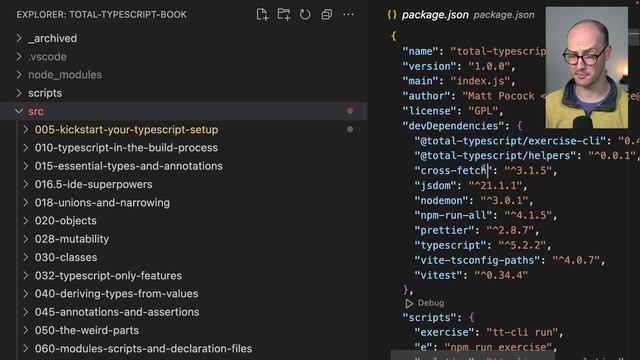This screenshot has height=360, width=640.
Task: Open the 045-annotations-and-assertions folder
Action: point(117,312)
